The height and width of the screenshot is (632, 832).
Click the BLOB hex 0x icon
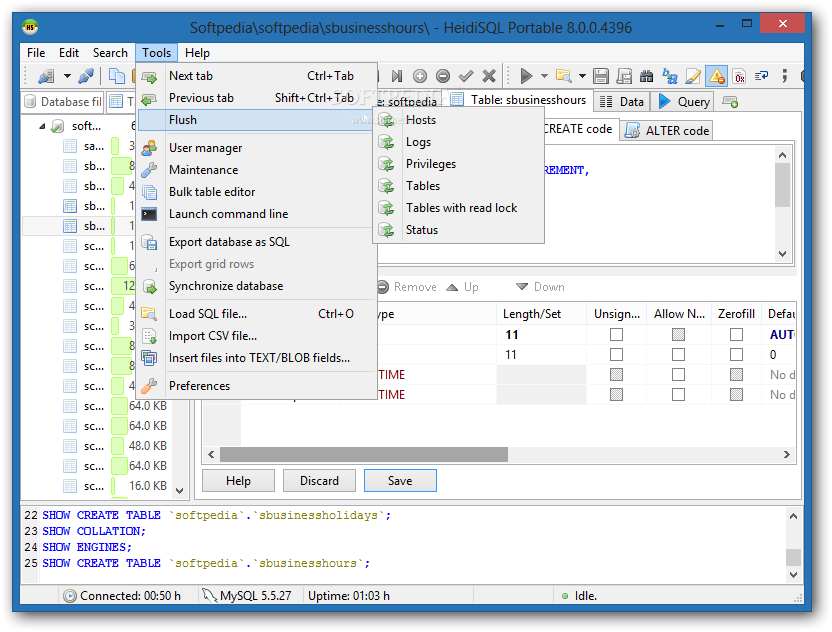[x=739, y=76]
